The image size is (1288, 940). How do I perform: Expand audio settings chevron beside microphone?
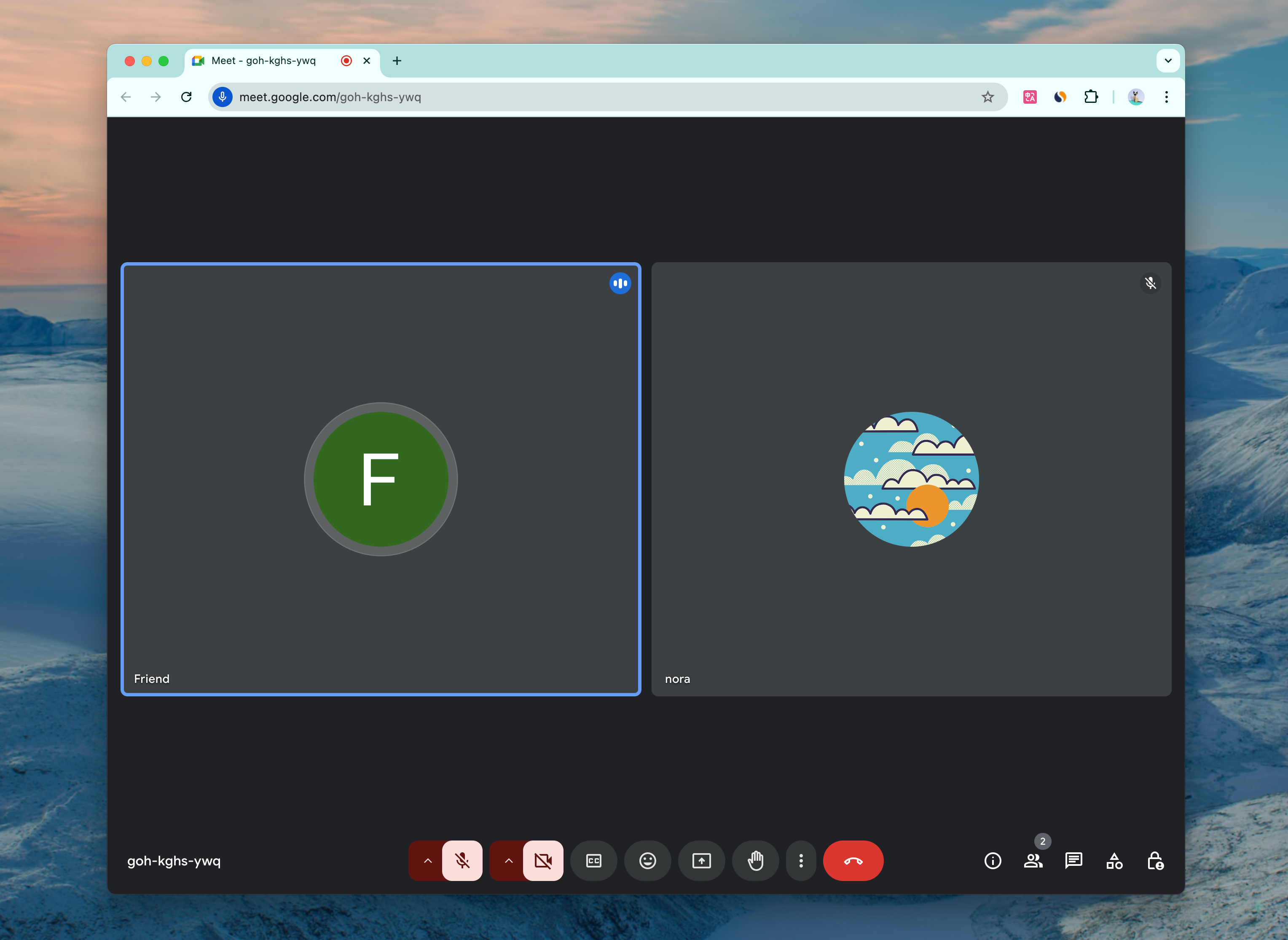point(428,860)
